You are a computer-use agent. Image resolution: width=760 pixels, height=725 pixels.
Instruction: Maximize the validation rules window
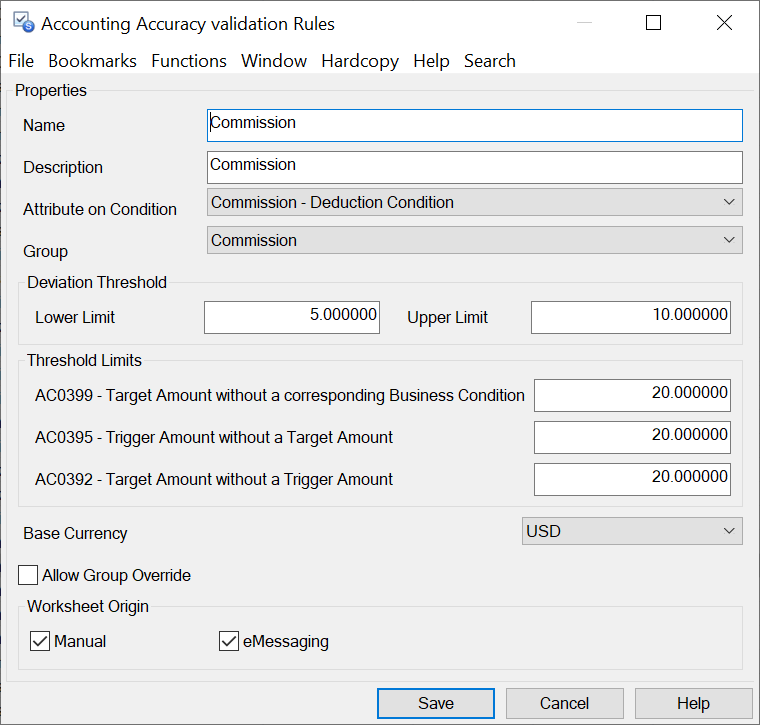[653, 23]
